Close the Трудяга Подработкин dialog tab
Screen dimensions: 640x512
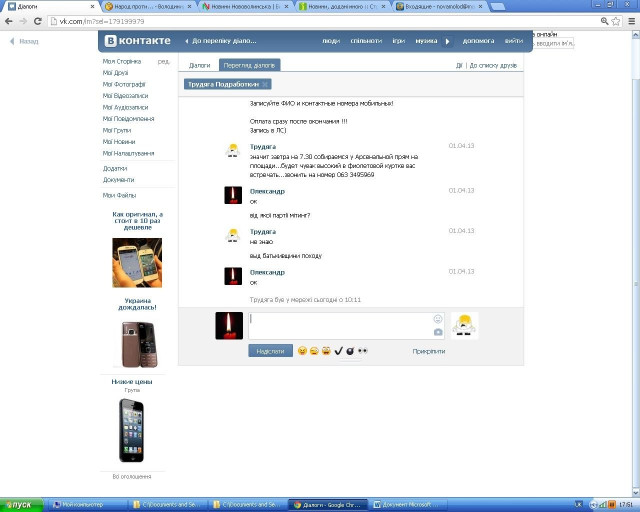click(267, 85)
